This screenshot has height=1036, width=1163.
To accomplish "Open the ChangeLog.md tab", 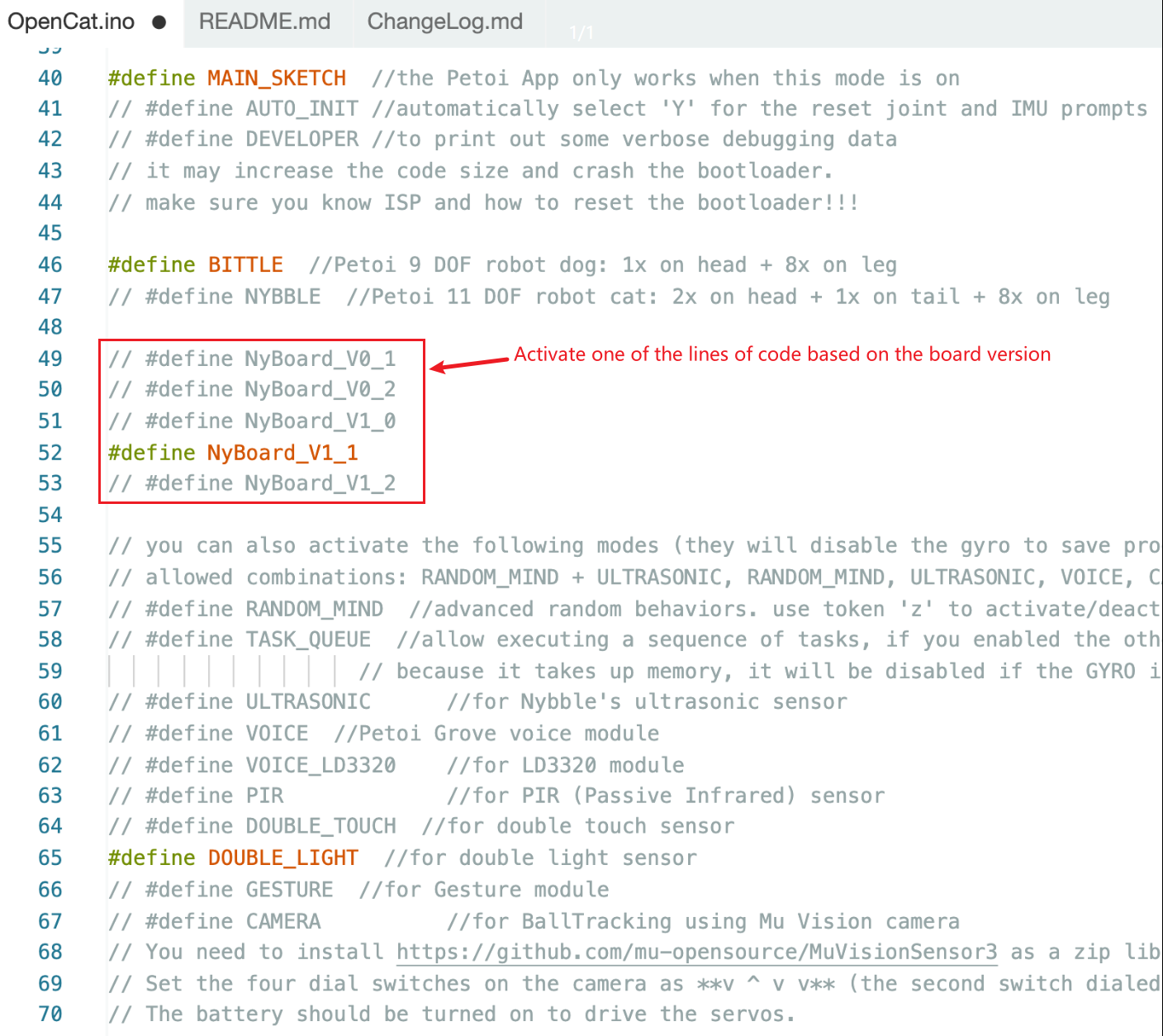I will (444, 21).
